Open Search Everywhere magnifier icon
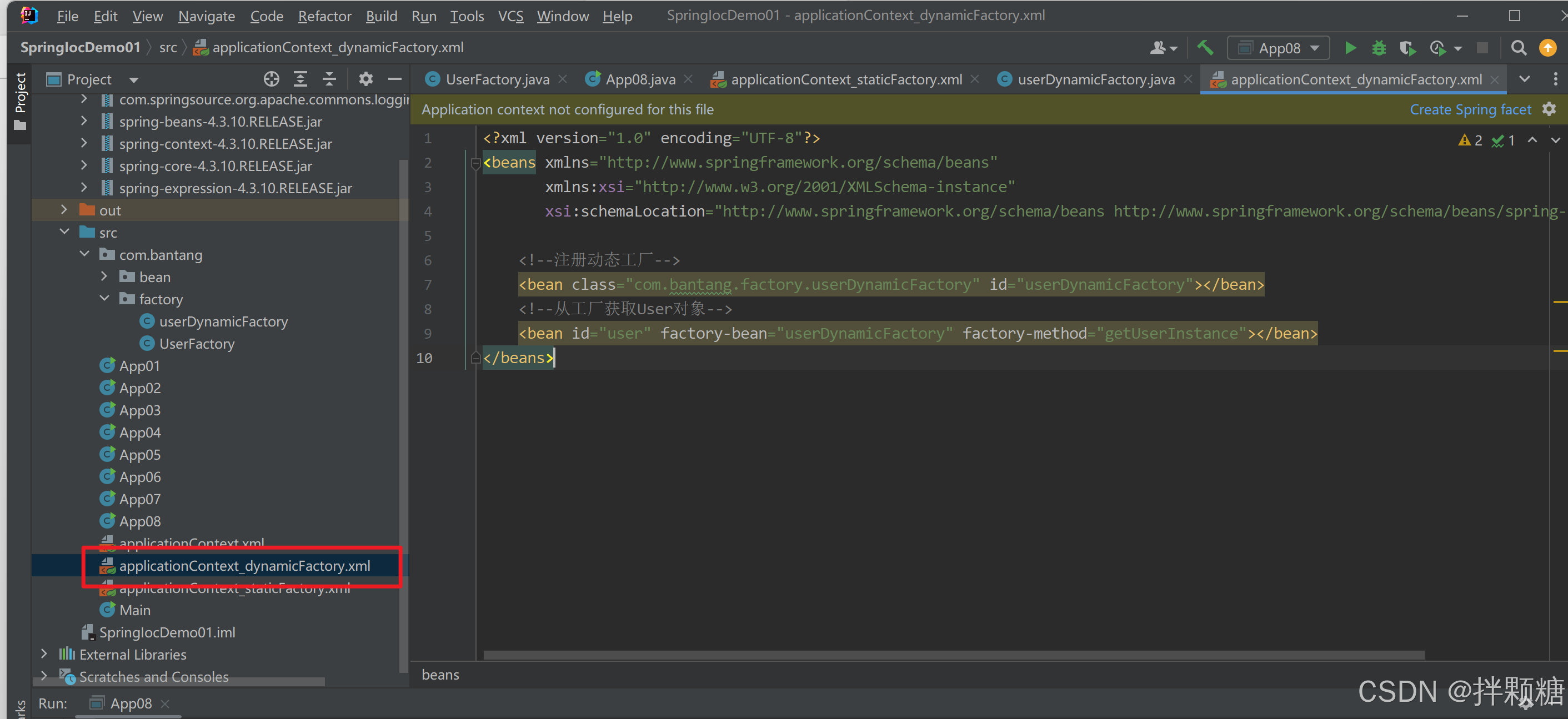 pos(1518,48)
